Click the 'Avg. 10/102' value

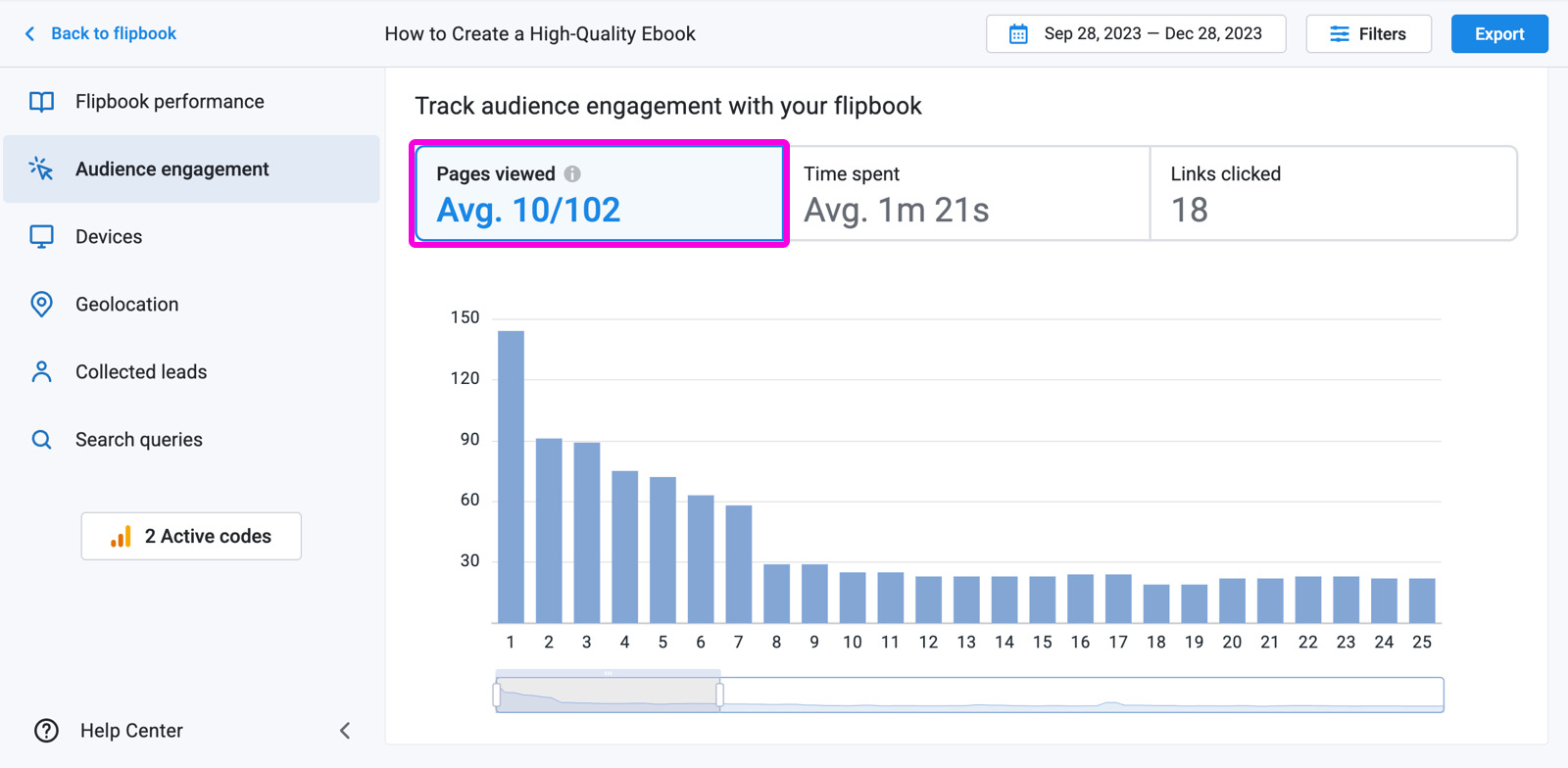(528, 210)
